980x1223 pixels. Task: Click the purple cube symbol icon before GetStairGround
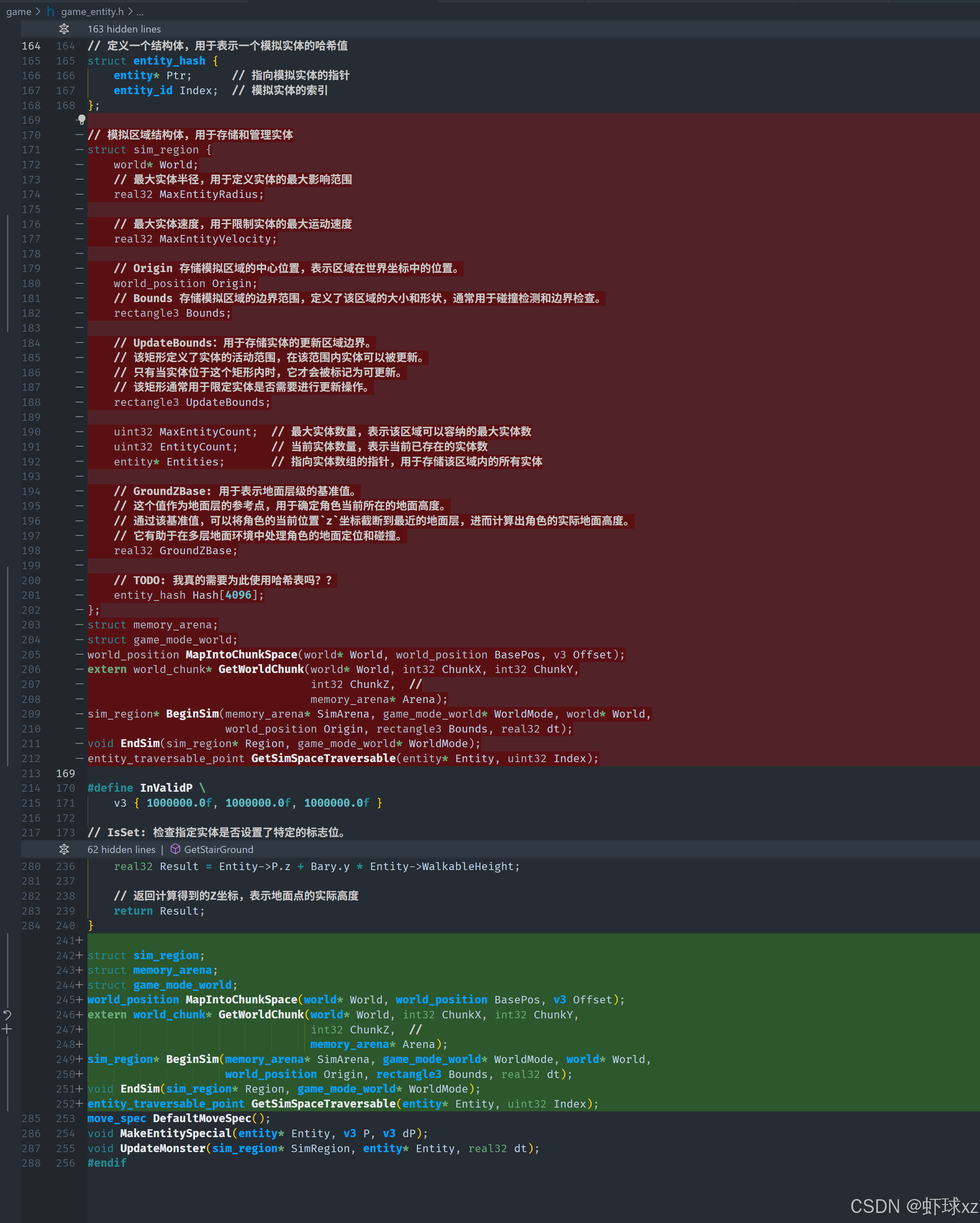[x=175, y=849]
